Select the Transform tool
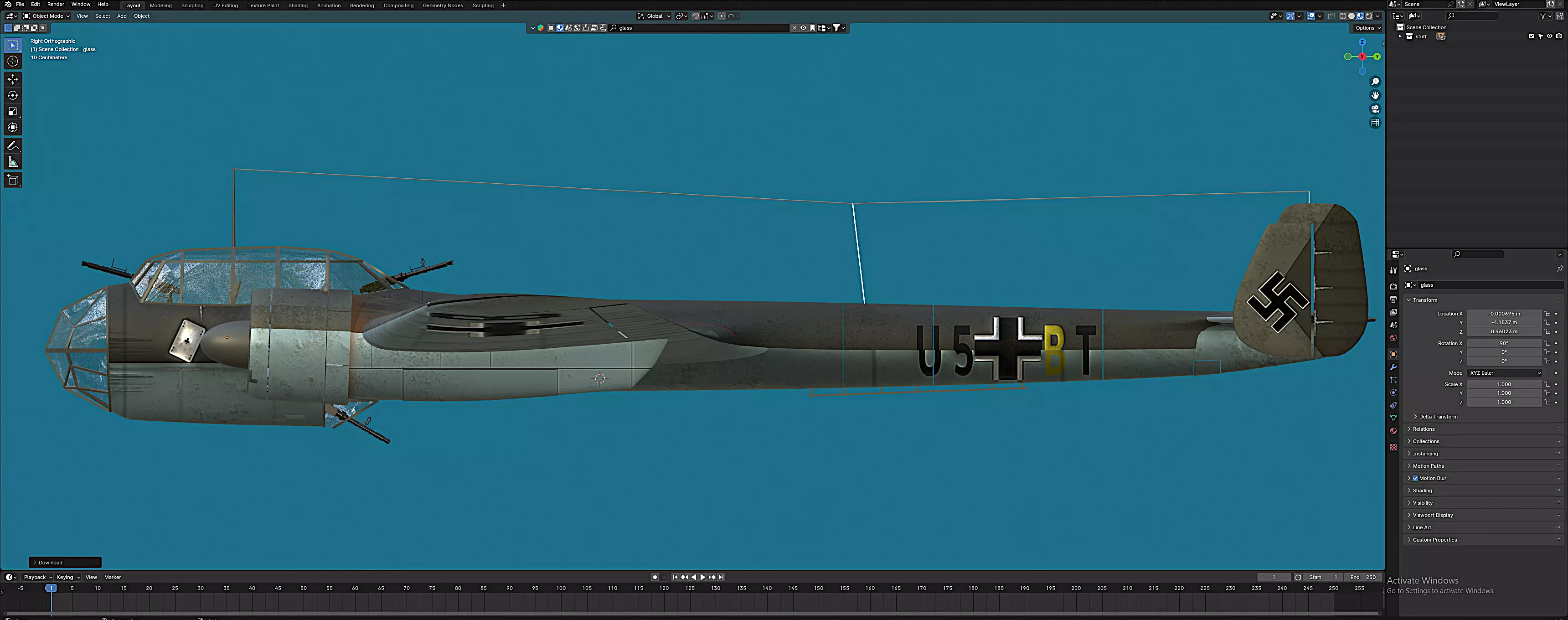Image resolution: width=1568 pixels, height=620 pixels. pyautogui.click(x=13, y=127)
